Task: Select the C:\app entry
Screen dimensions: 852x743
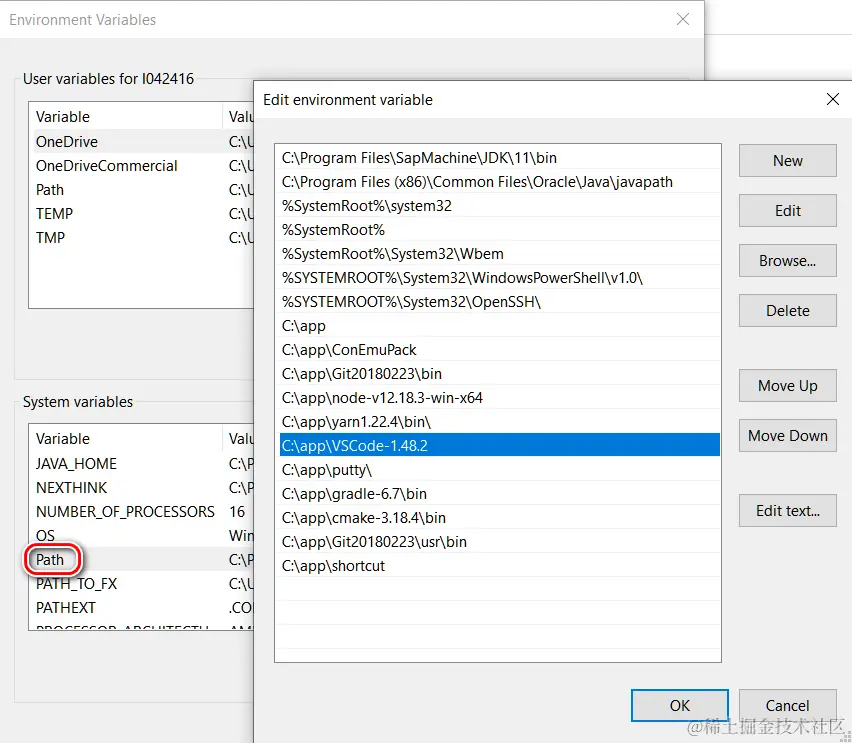Action: [x=499, y=326]
